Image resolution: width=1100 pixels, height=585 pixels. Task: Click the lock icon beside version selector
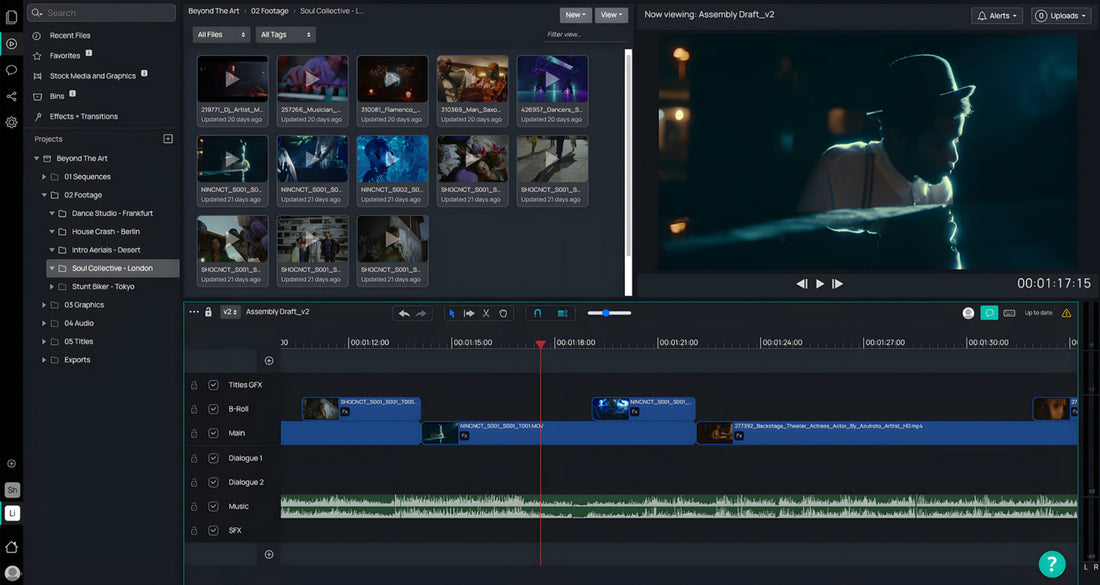click(208, 312)
